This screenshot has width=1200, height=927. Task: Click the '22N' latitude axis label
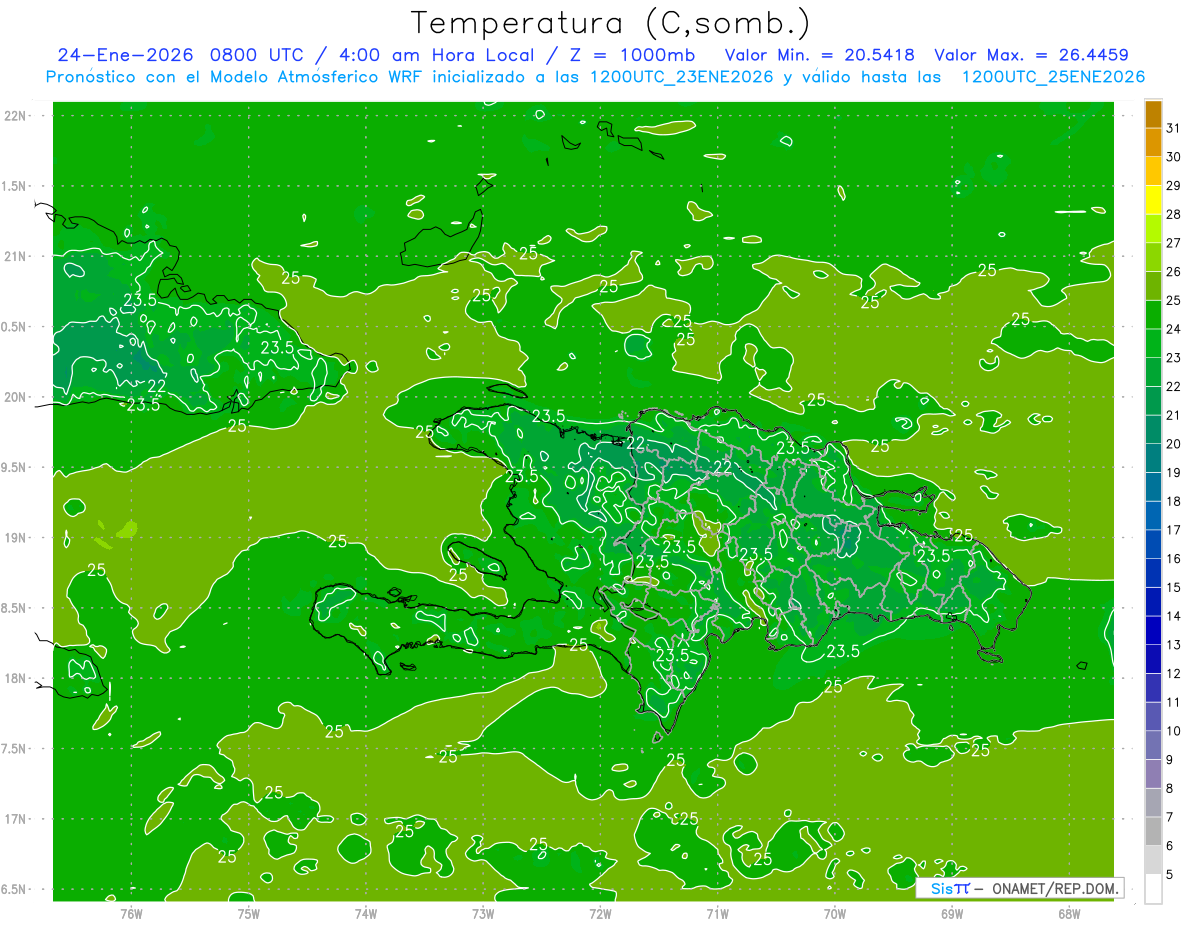coord(16,116)
